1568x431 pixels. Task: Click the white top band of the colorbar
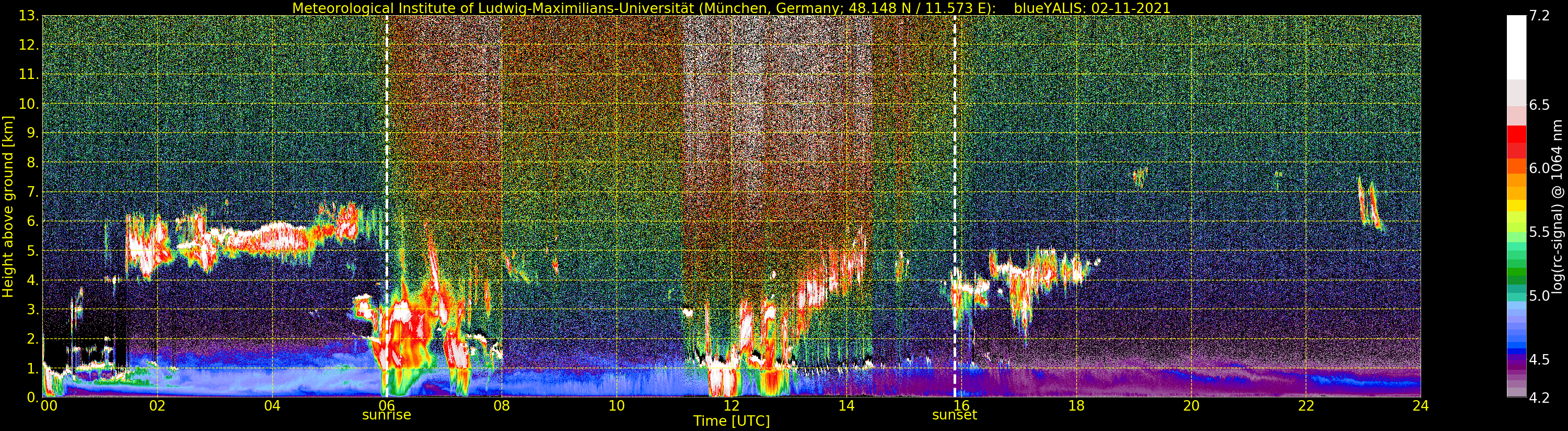coord(1516,48)
